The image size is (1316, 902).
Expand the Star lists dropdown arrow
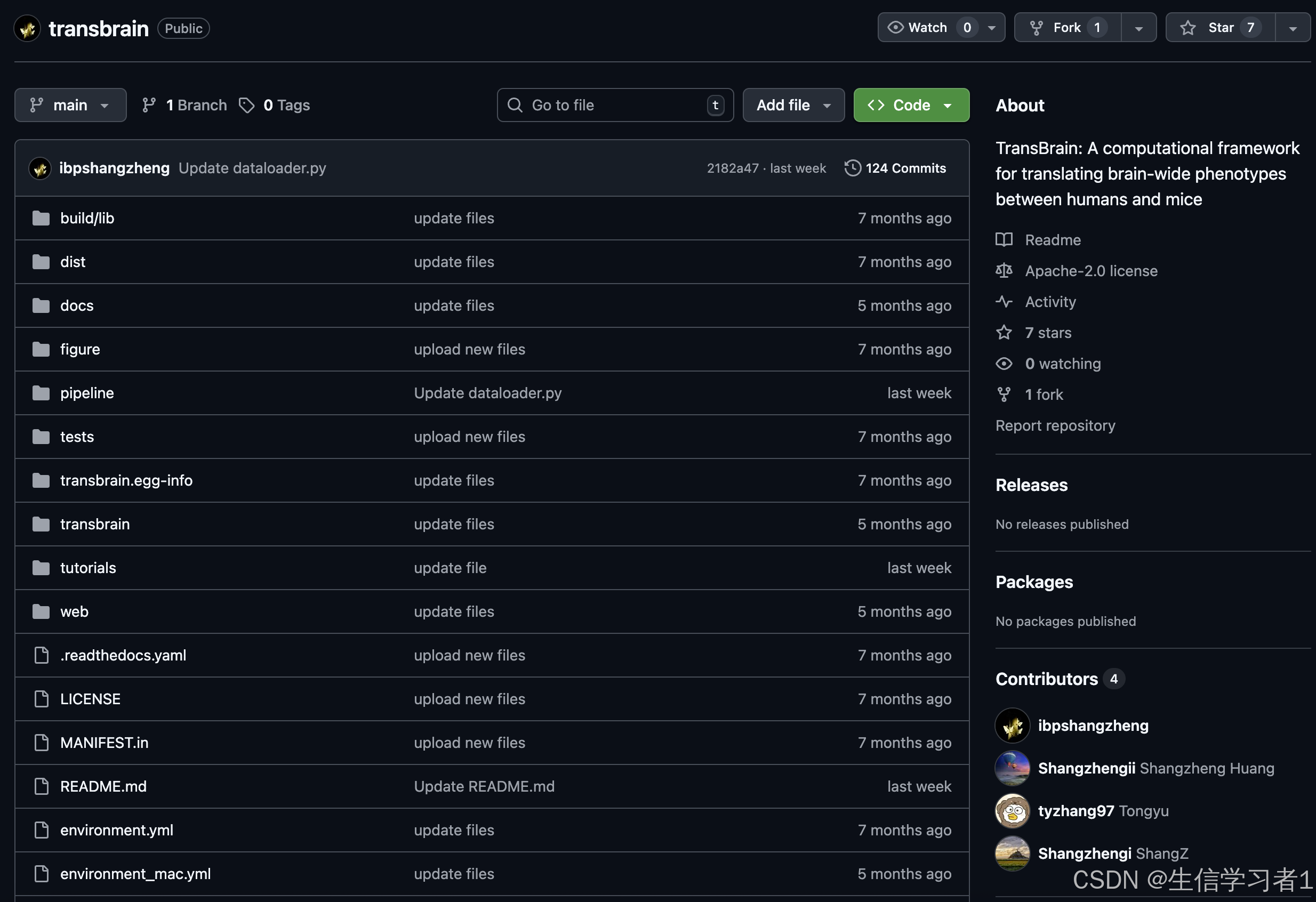1293,28
